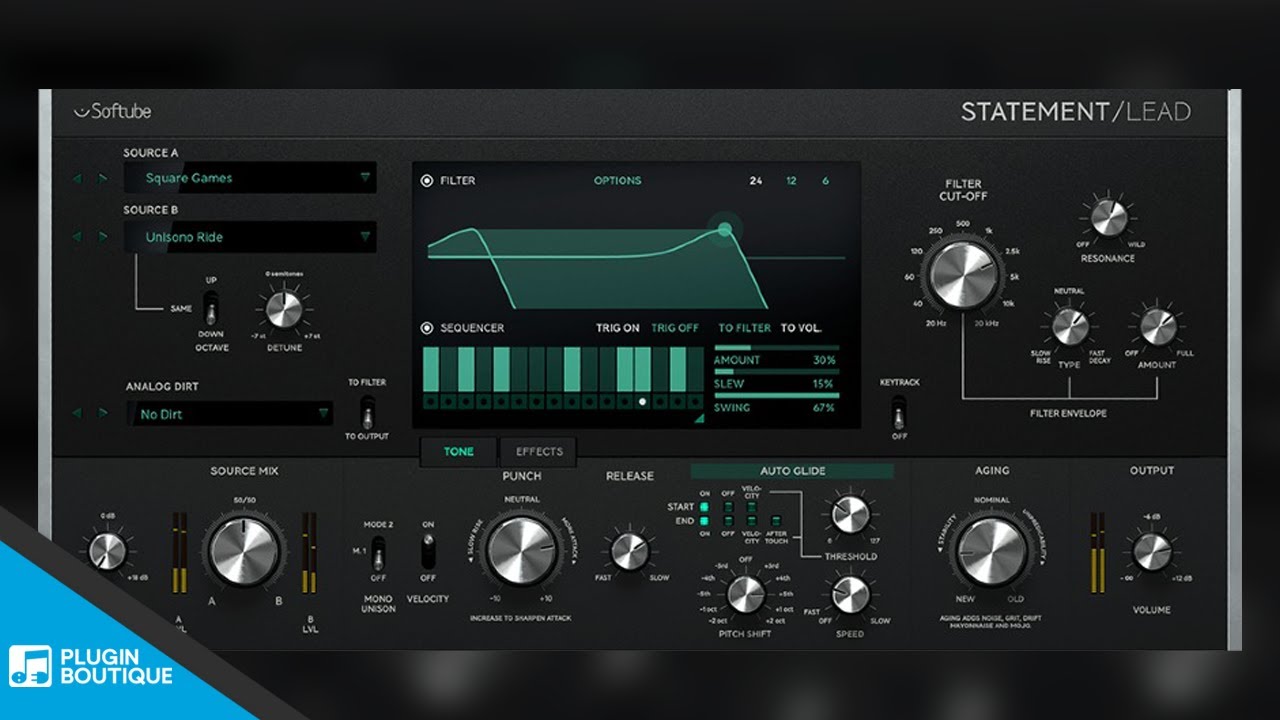Switch to the Tone tab
Viewport: 1280px width, 720px height.
(x=459, y=452)
